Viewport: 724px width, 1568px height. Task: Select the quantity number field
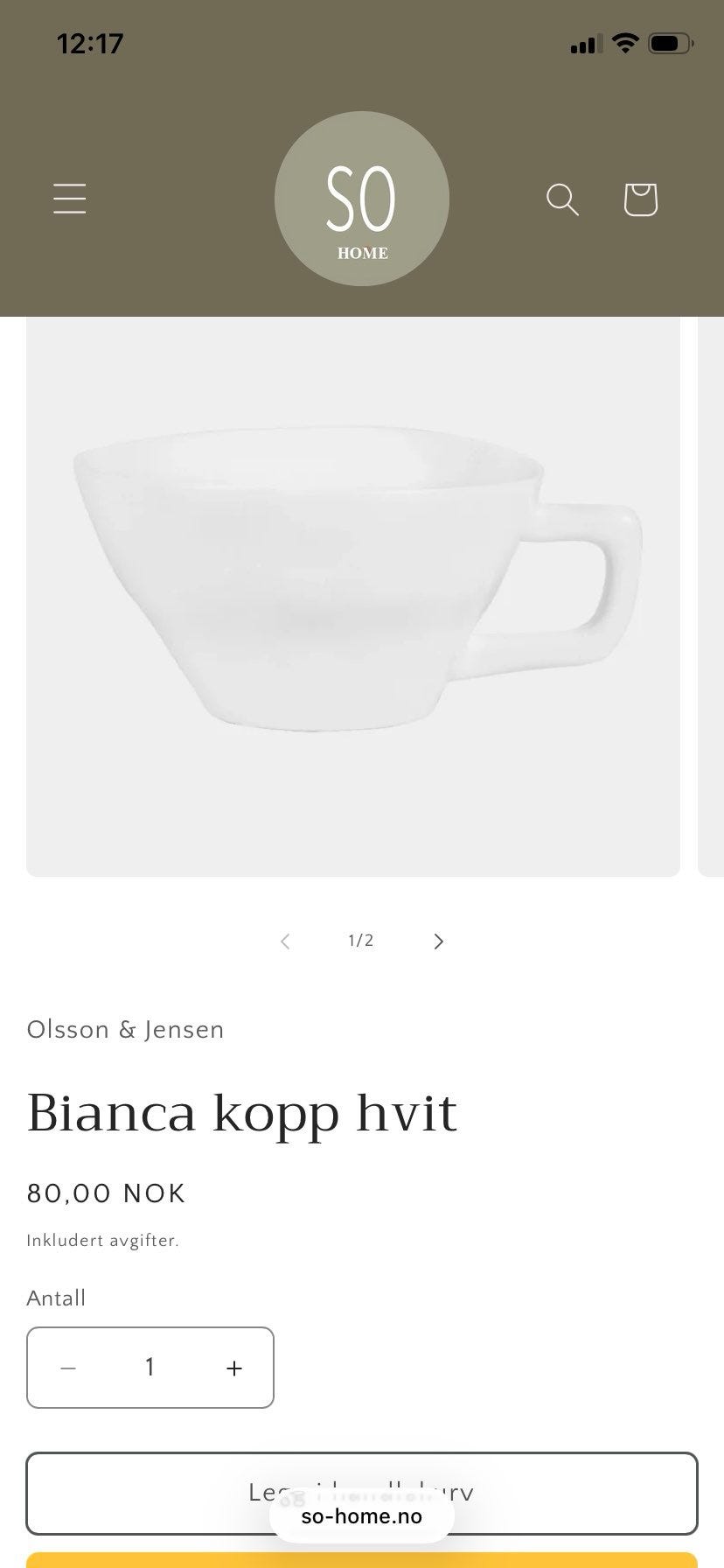(150, 1368)
